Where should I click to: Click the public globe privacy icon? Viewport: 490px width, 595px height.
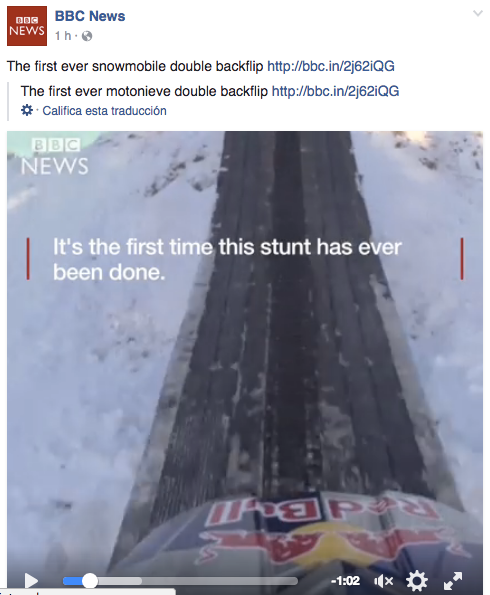pyautogui.click(x=87, y=36)
